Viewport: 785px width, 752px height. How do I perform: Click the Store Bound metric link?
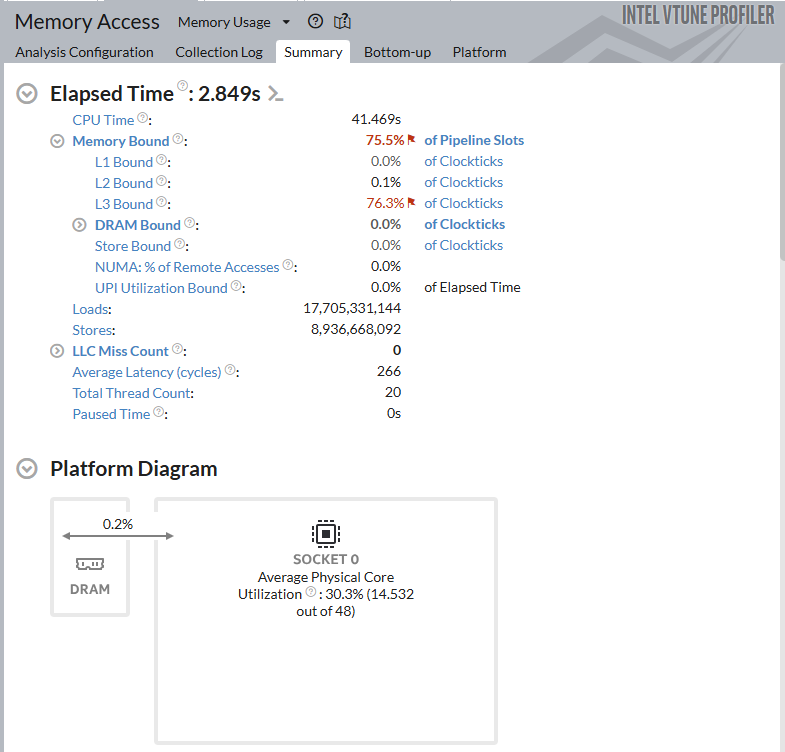133,246
